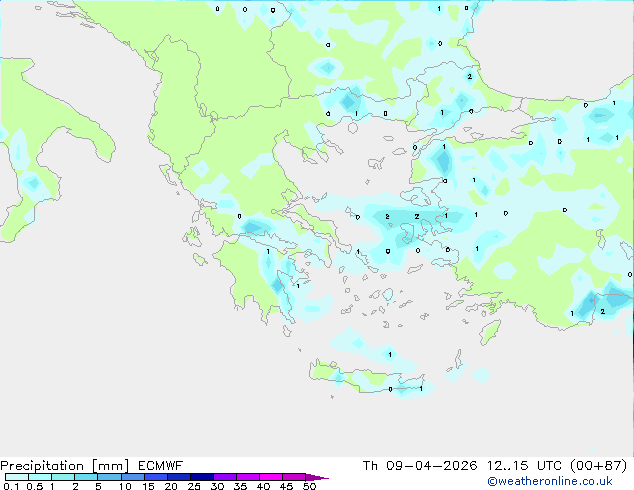Click the '[mm]' unit label
Screen dimensions: 634x490
point(111,466)
